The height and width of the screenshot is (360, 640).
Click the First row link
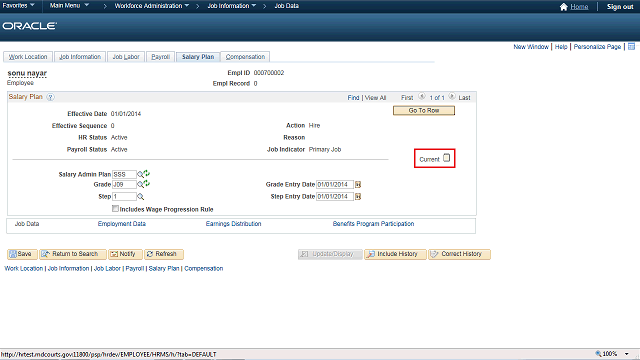pyautogui.click(x=407, y=98)
